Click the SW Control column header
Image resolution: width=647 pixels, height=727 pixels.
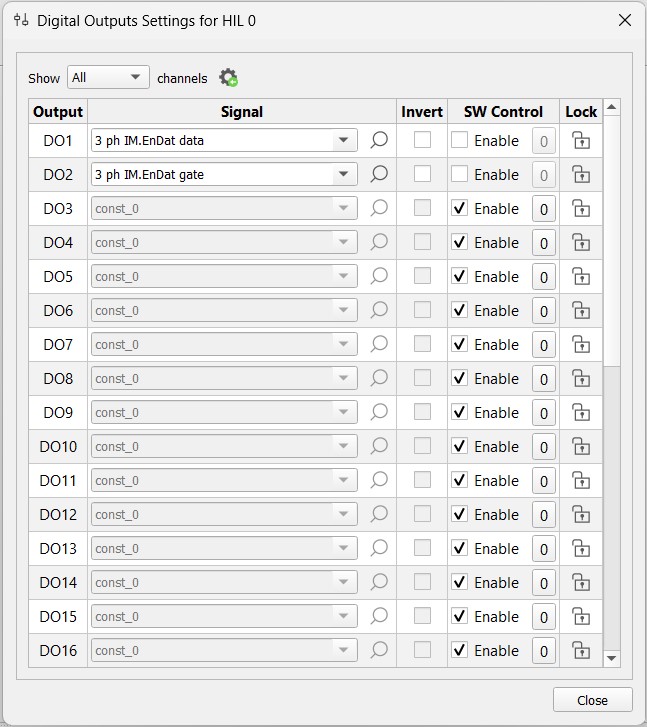click(x=503, y=112)
